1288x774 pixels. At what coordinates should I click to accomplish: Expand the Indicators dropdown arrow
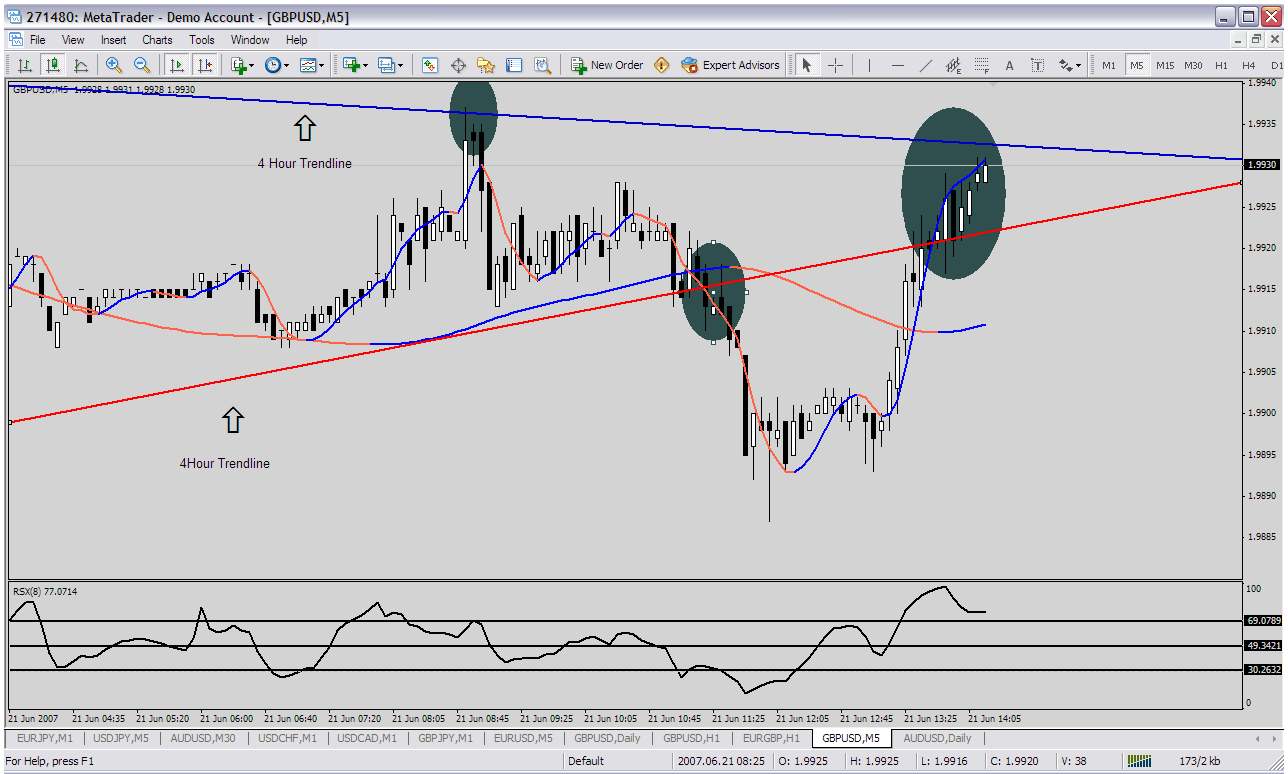coord(252,65)
